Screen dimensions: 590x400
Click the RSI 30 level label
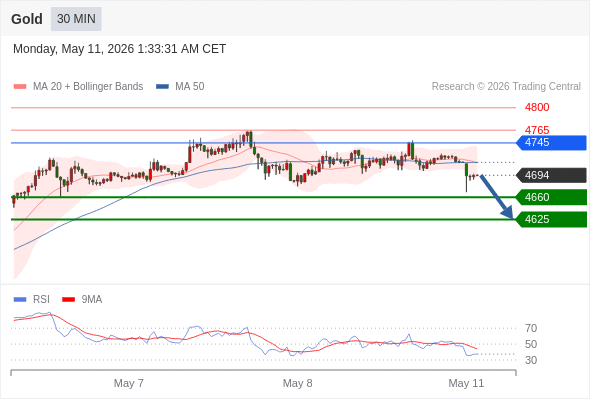[x=531, y=360]
